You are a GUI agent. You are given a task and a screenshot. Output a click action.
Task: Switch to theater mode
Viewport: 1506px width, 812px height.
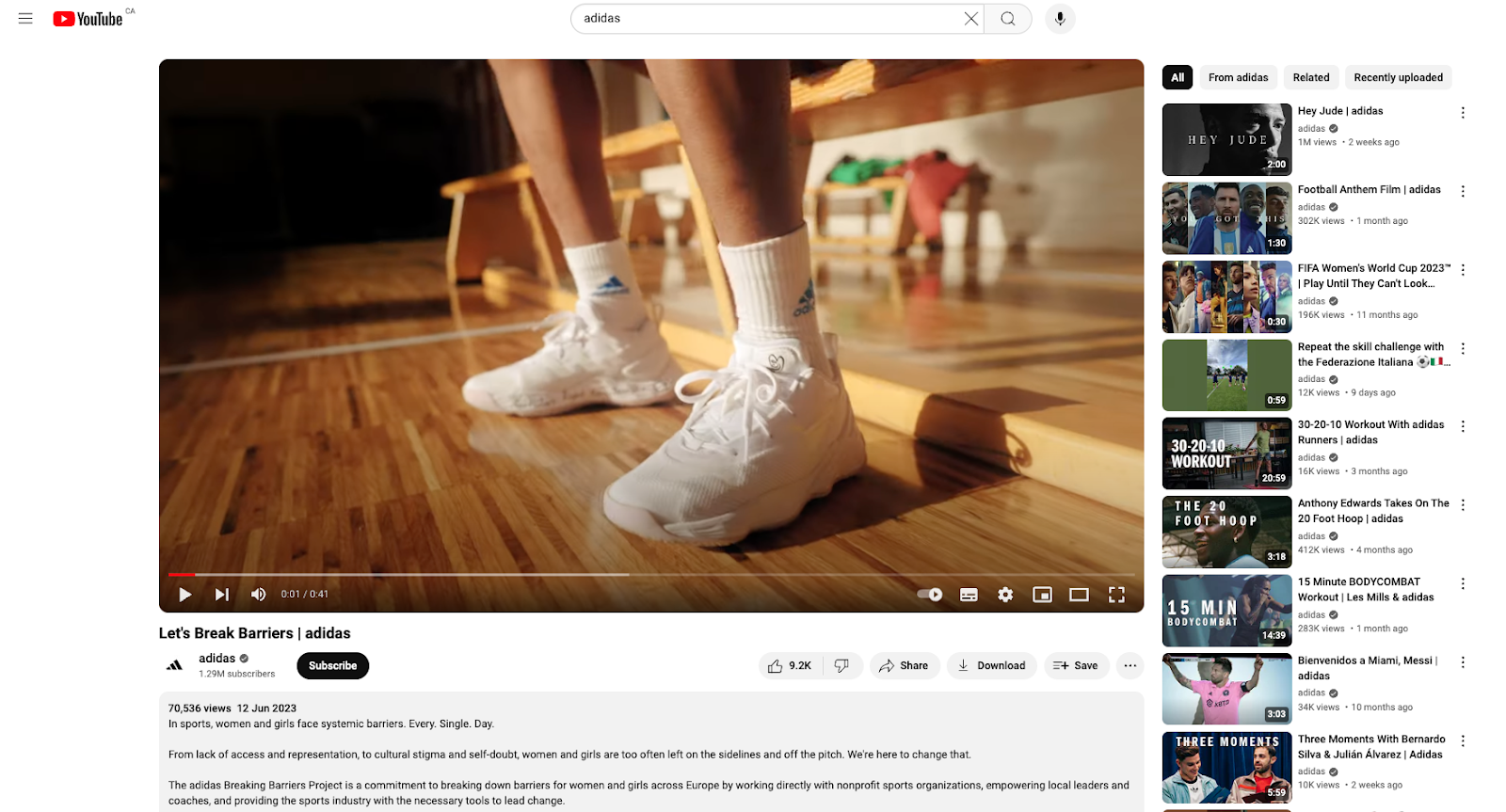point(1079,595)
